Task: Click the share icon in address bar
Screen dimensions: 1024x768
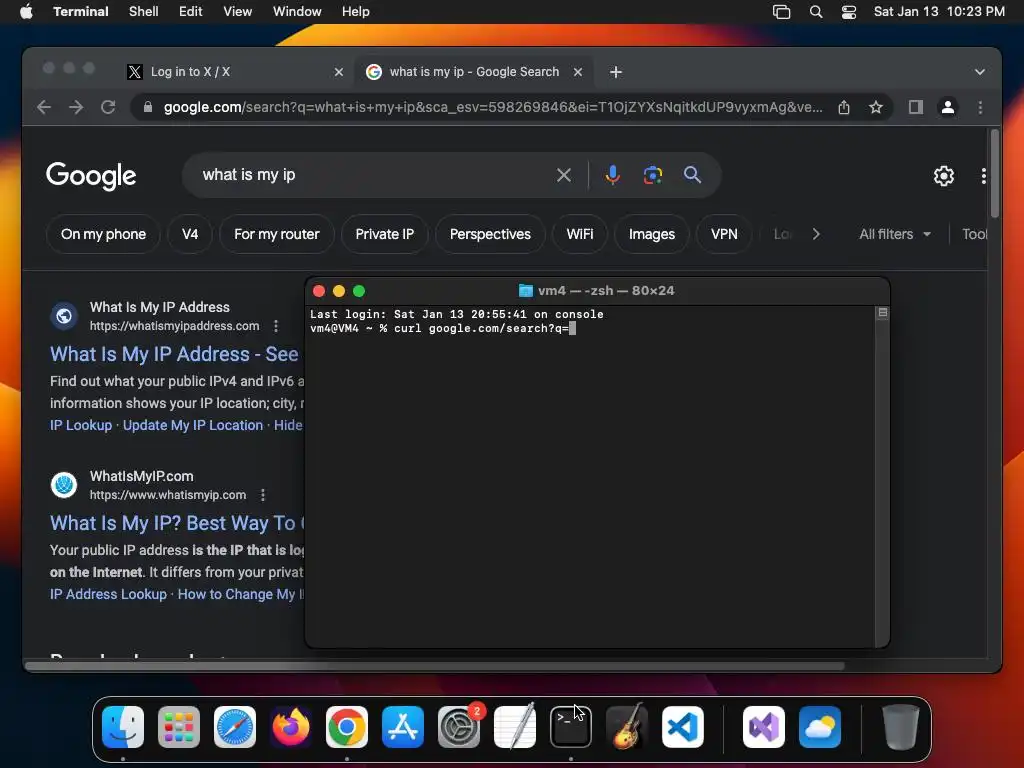Action: pos(844,107)
